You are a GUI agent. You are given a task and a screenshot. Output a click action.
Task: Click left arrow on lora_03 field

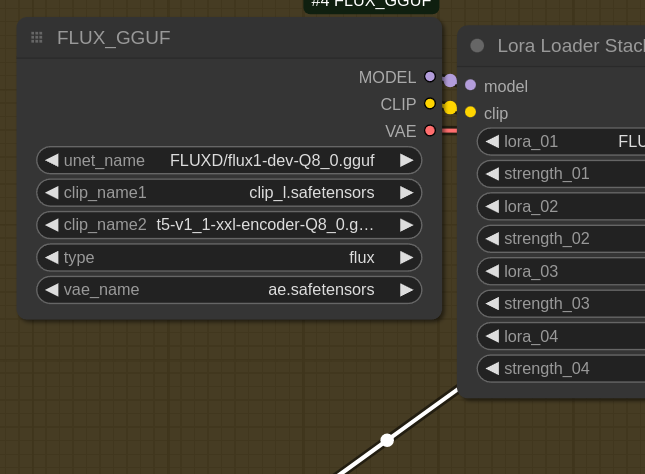(x=492, y=271)
